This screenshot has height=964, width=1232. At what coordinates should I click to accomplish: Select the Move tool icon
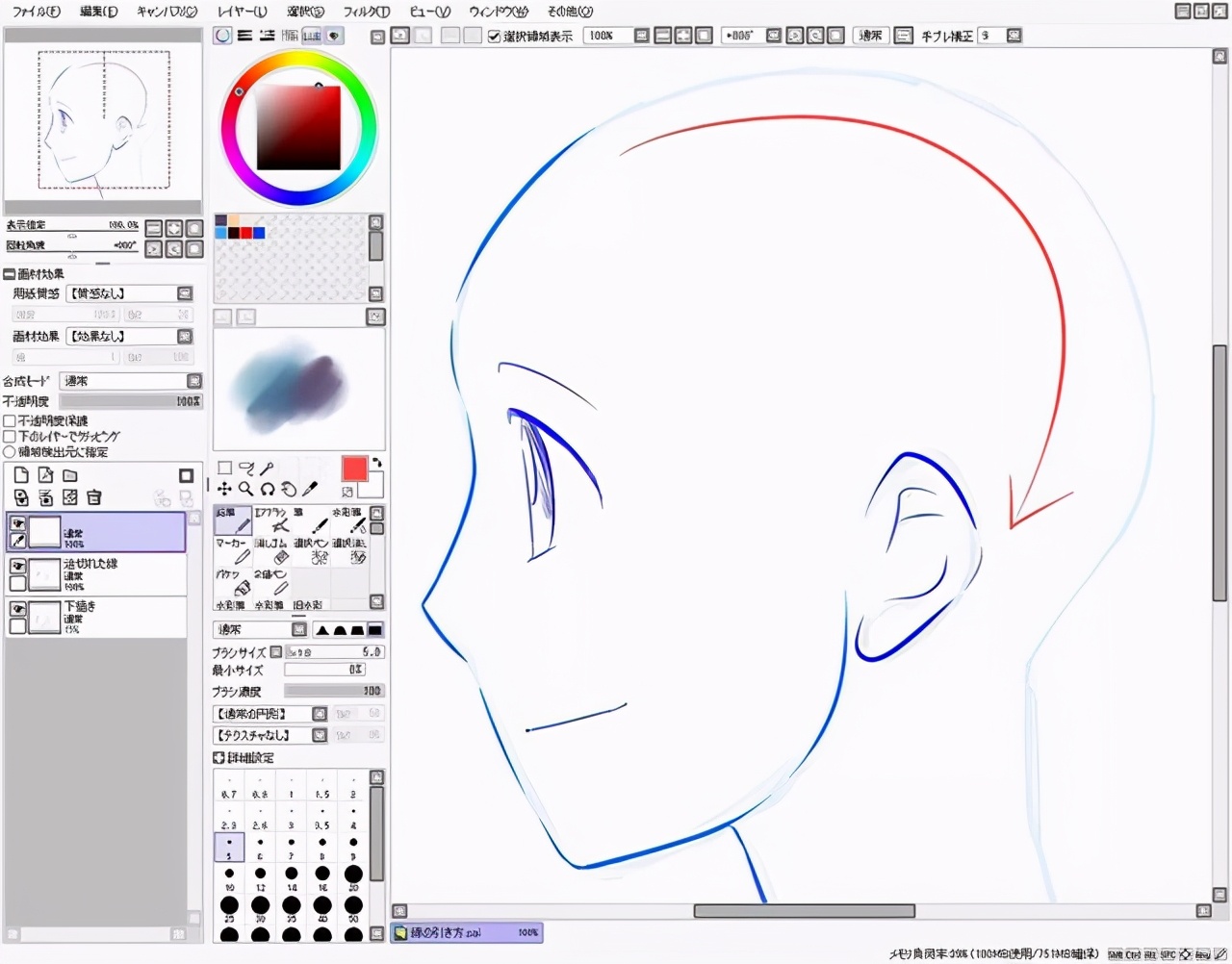click(224, 489)
